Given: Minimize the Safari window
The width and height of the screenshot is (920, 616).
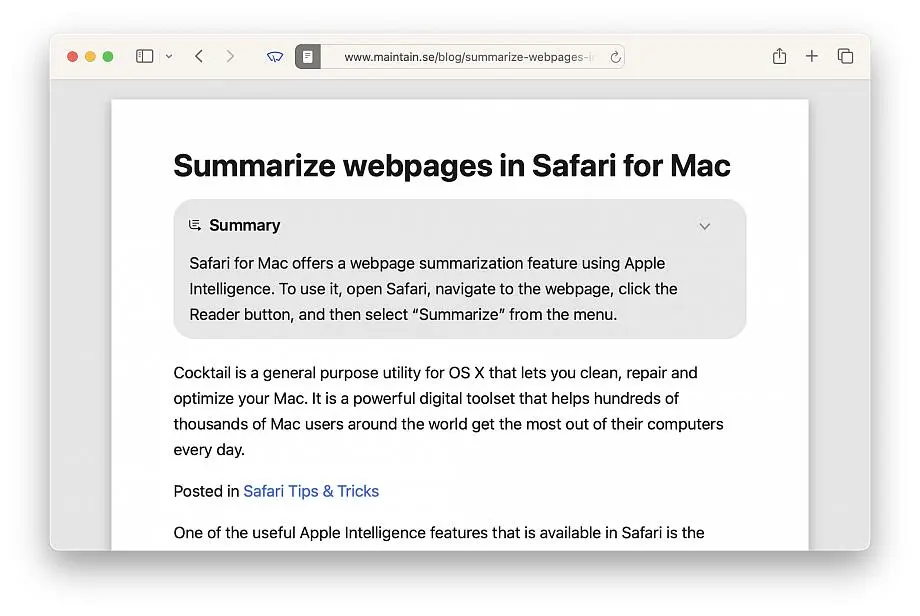Looking at the screenshot, I should point(90,56).
